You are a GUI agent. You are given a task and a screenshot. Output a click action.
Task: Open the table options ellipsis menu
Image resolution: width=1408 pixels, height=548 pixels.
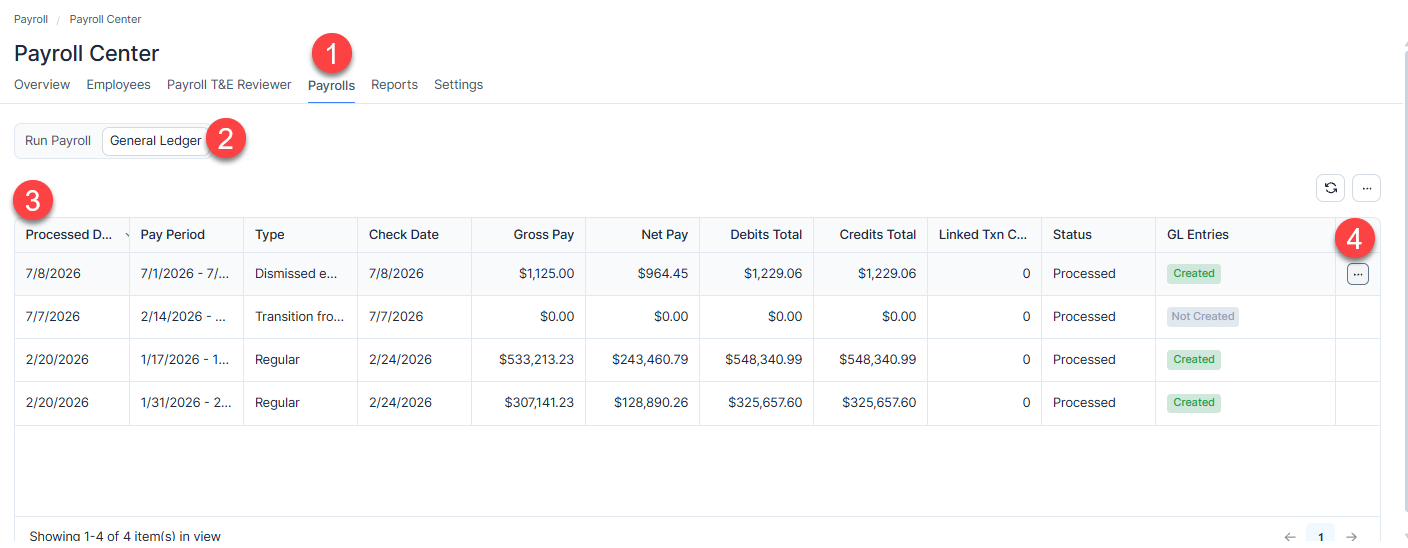[x=1366, y=188]
